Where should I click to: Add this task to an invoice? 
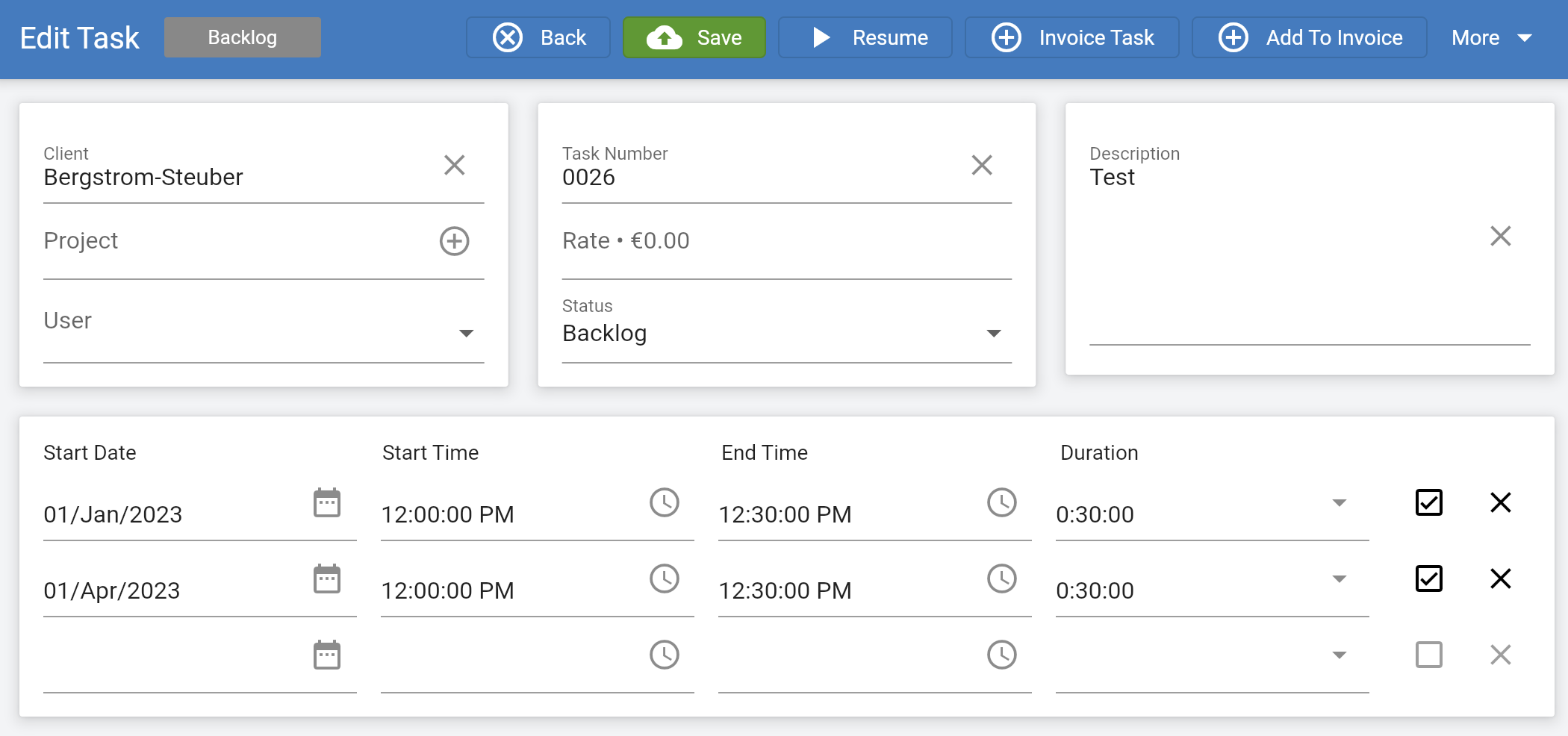pos(1308,37)
